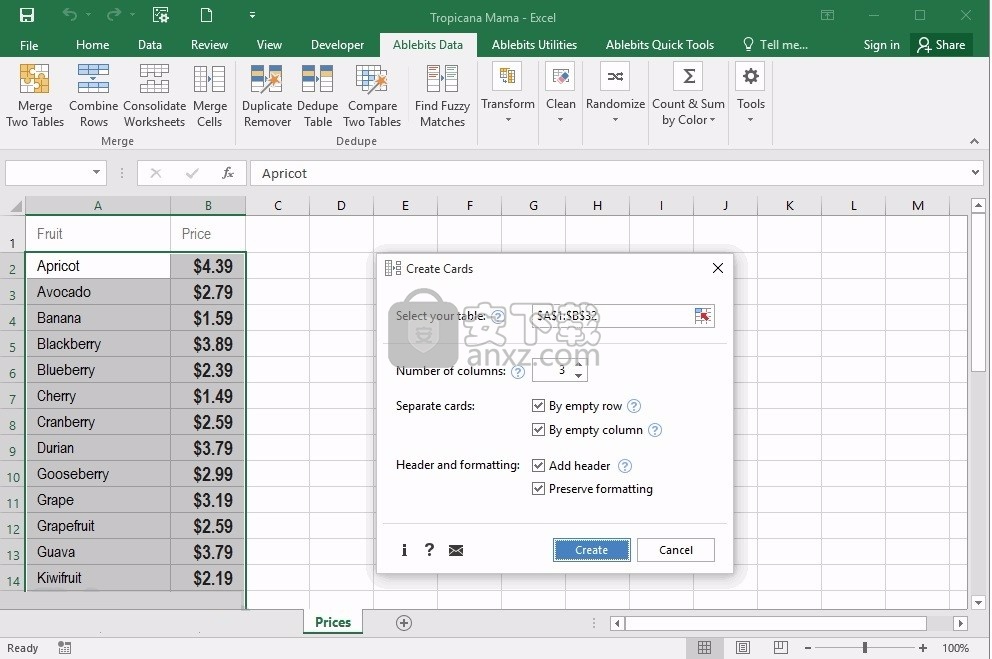
Task: Select cell containing Blackberry
Action: click(98, 344)
